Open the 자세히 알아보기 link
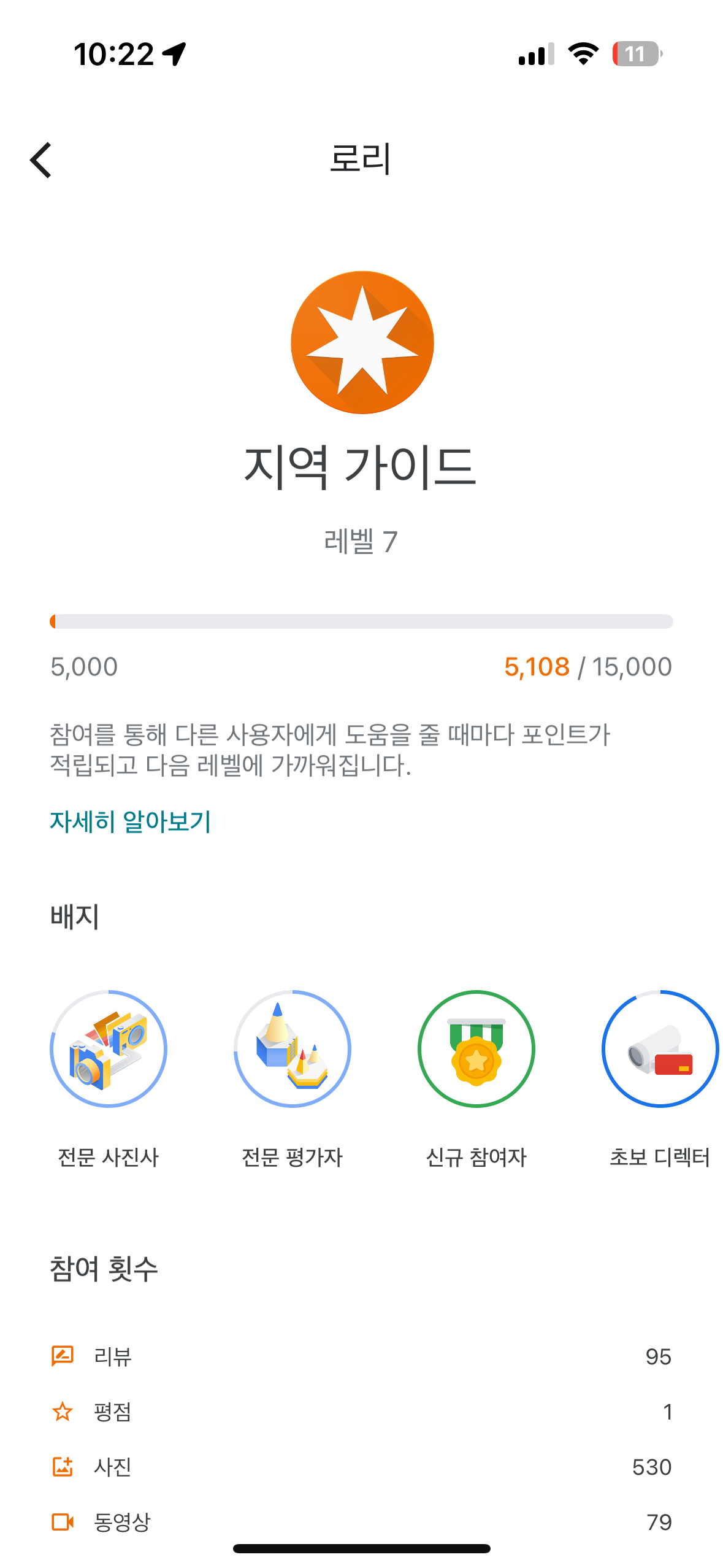This screenshot has height=1568, width=723. 131,821
